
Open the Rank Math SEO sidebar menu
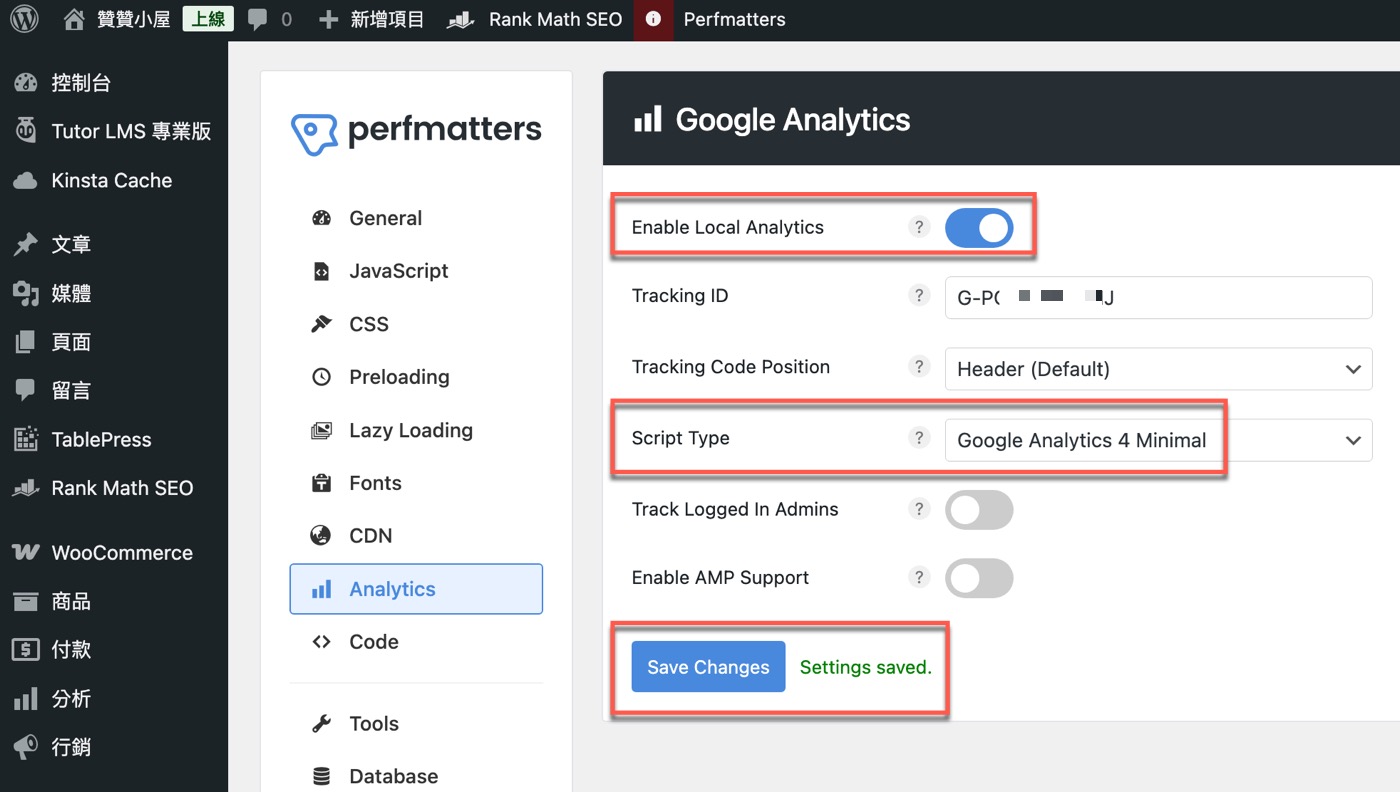[114, 488]
